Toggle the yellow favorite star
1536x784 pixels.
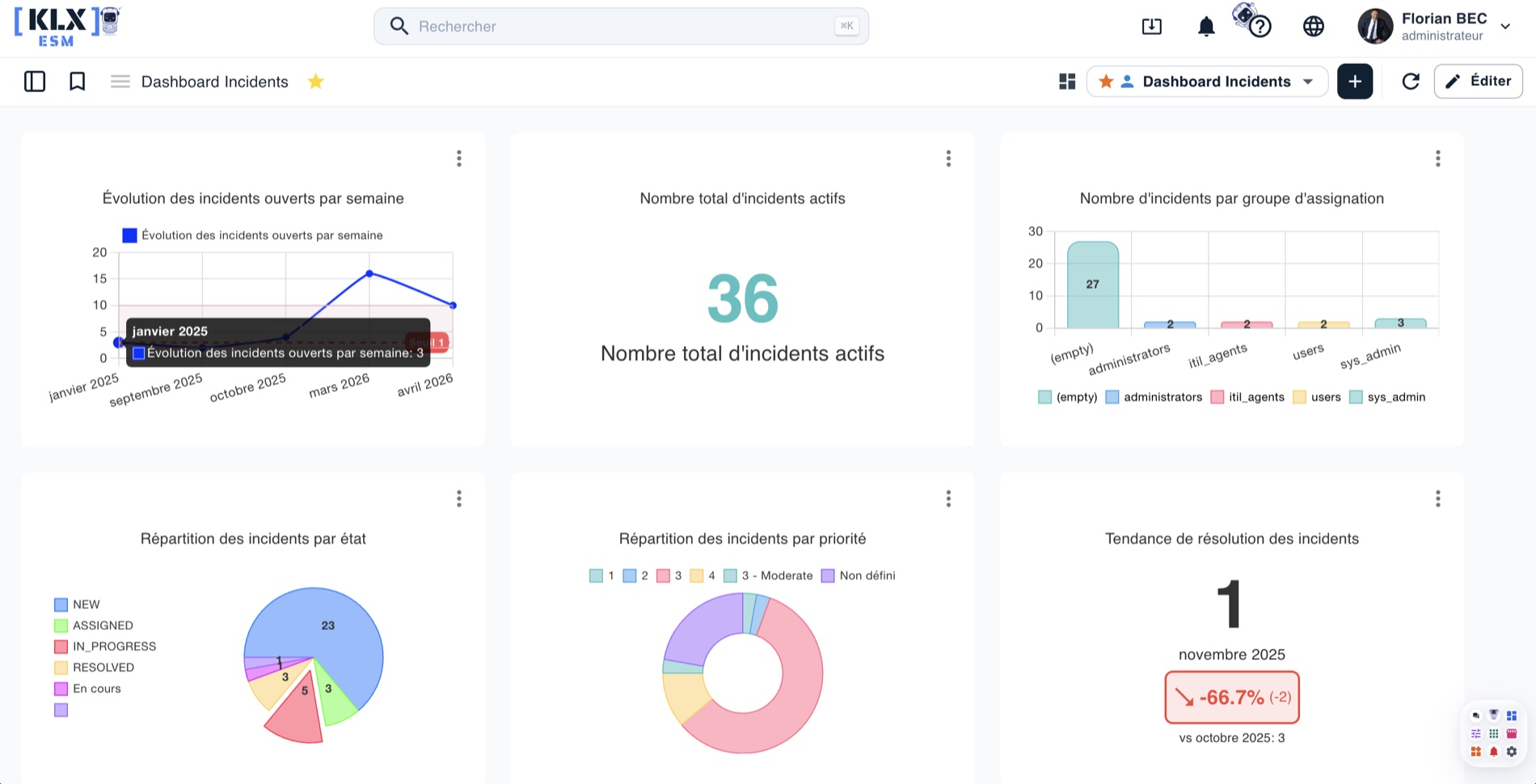point(315,82)
